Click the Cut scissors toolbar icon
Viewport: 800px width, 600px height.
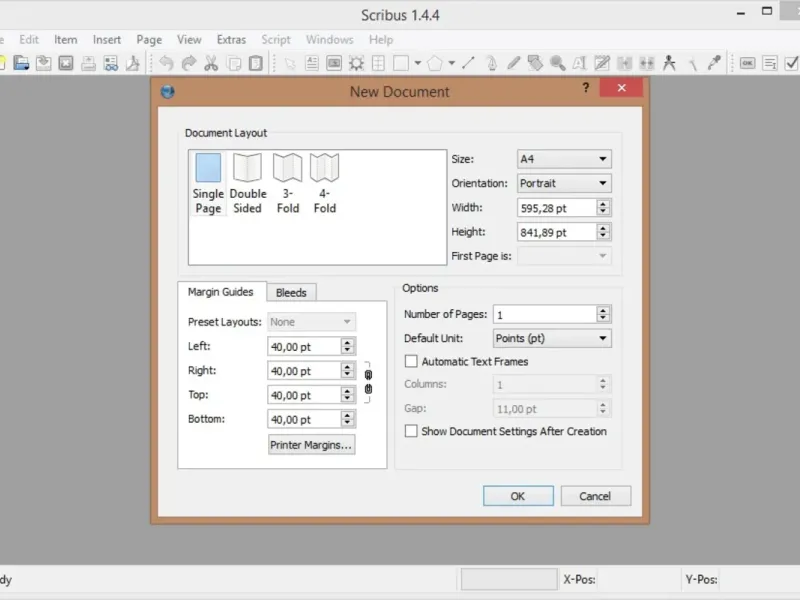coord(211,63)
